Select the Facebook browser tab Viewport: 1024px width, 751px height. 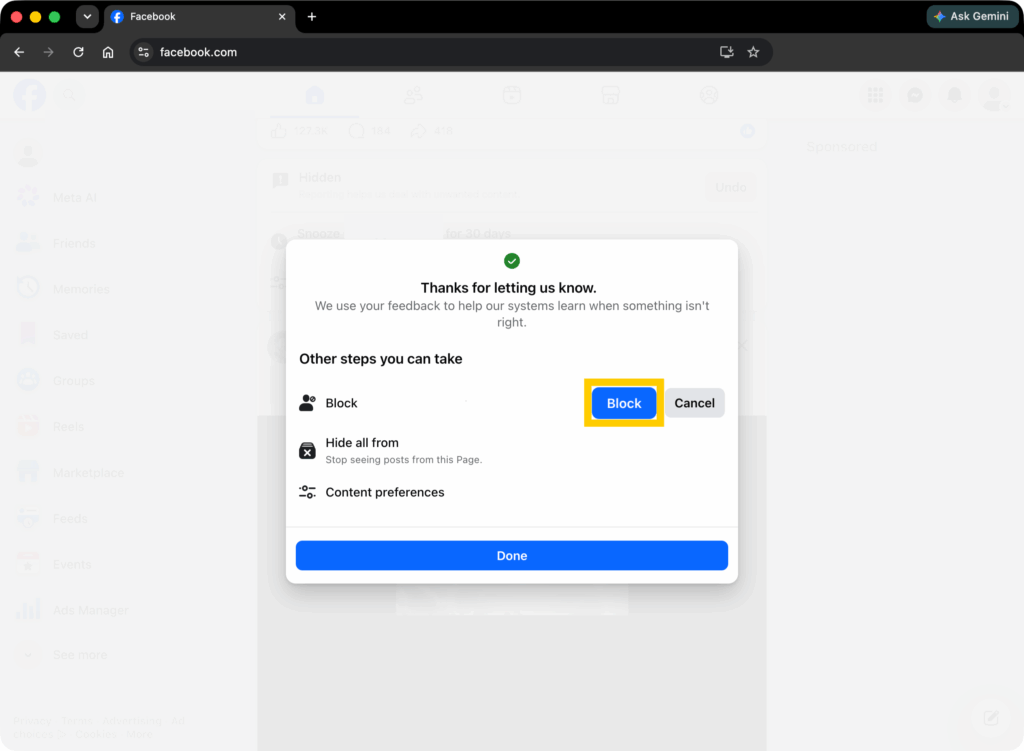coord(199,17)
